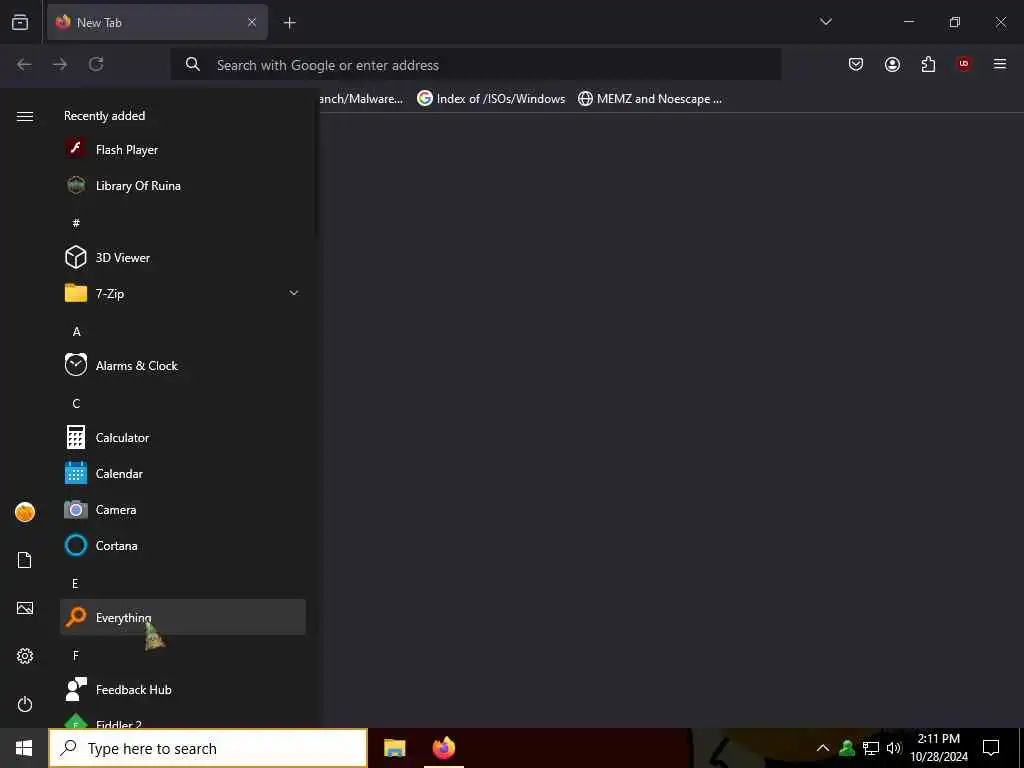
Task: Expand Start menu hamburger navigation
Action: (25, 116)
